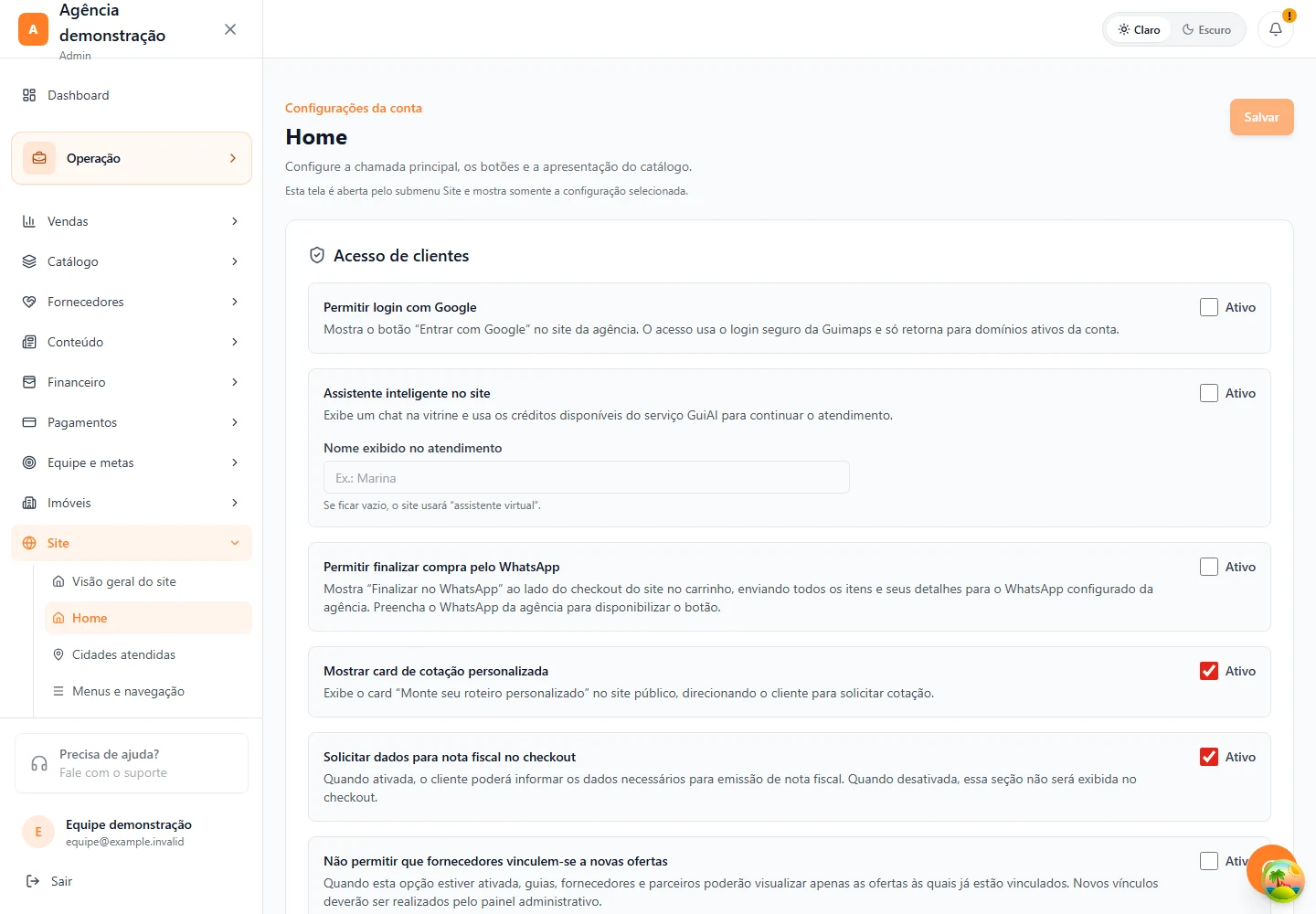
Task: Click the Fornecedores handshake icon
Action: (x=29, y=302)
